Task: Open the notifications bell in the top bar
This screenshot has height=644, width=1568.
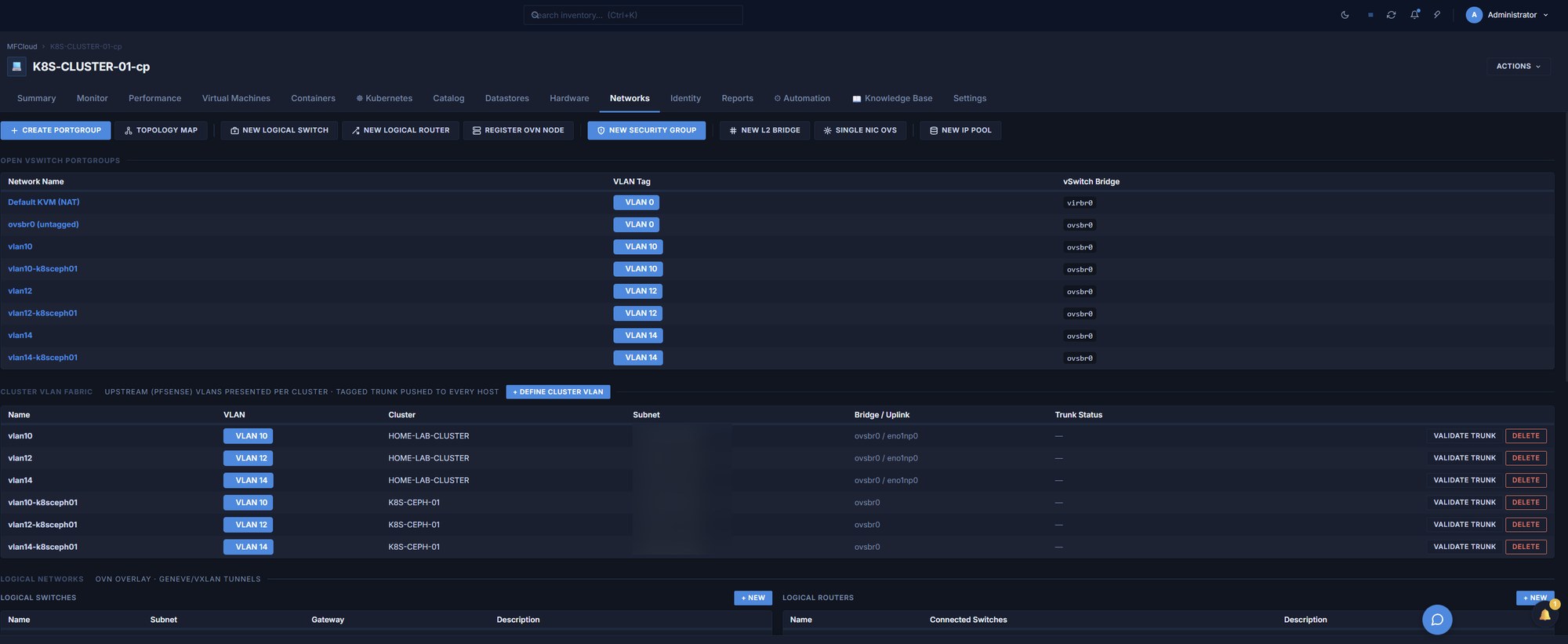Action: click(1414, 15)
